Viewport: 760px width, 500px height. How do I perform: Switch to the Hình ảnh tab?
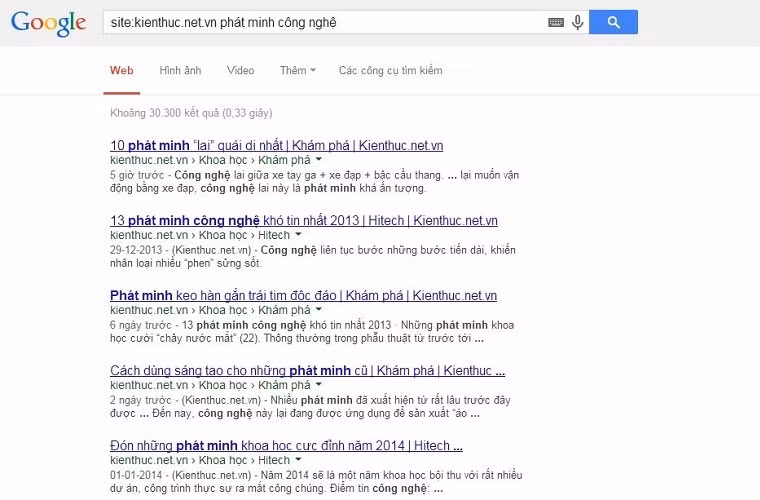pos(180,70)
